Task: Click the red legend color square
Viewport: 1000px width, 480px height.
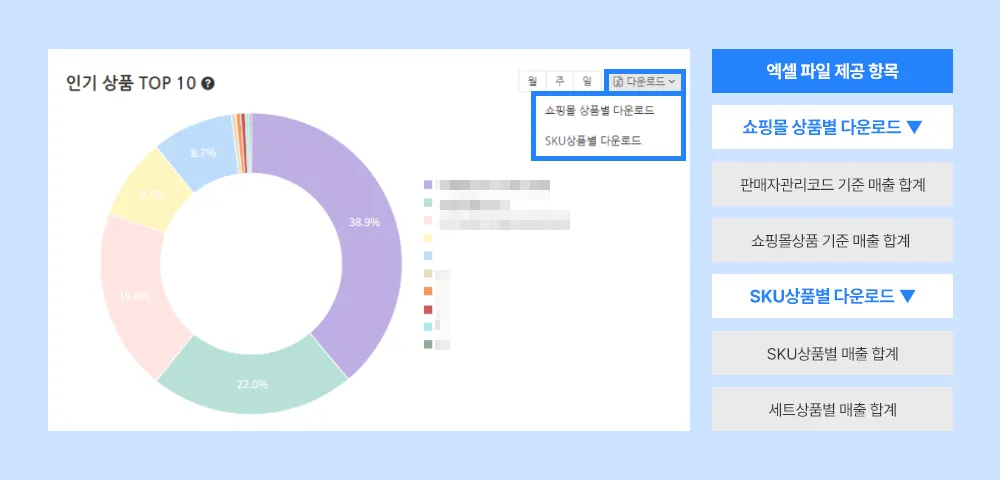Action: point(428,309)
